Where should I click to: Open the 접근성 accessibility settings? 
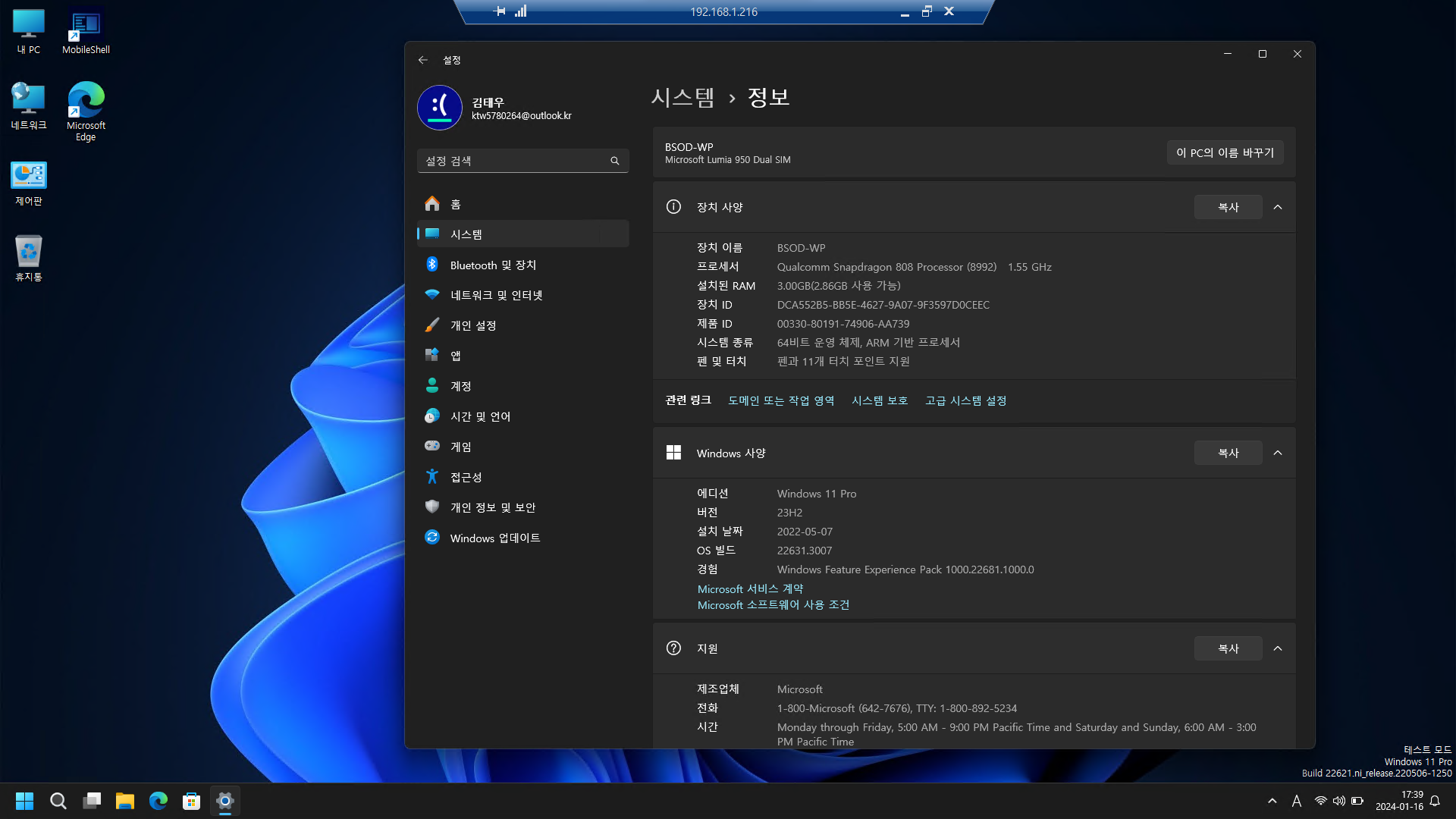[466, 477]
